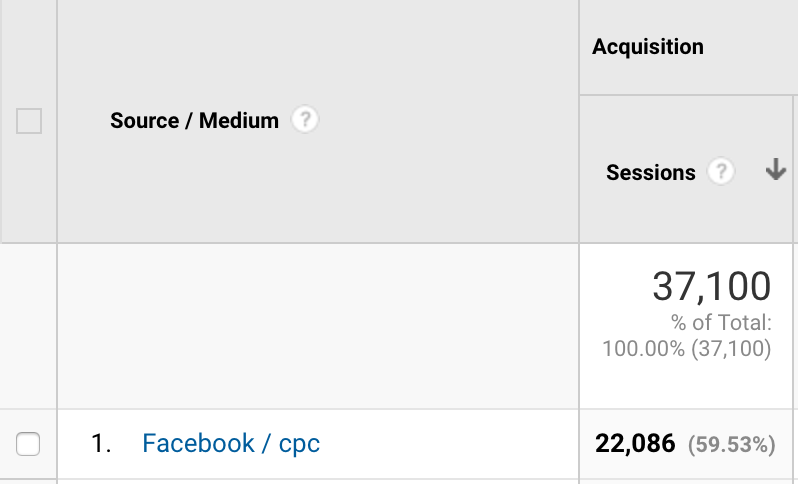Click the empty summary cell below the header checkbox
The height and width of the screenshot is (484, 798).
[28, 326]
